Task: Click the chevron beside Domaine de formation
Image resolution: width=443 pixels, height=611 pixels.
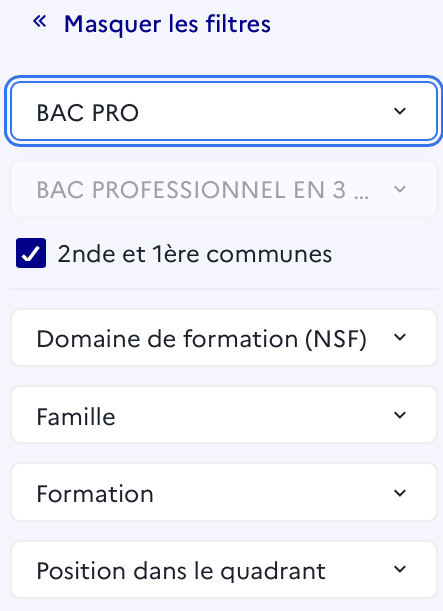Action: pos(400,337)
